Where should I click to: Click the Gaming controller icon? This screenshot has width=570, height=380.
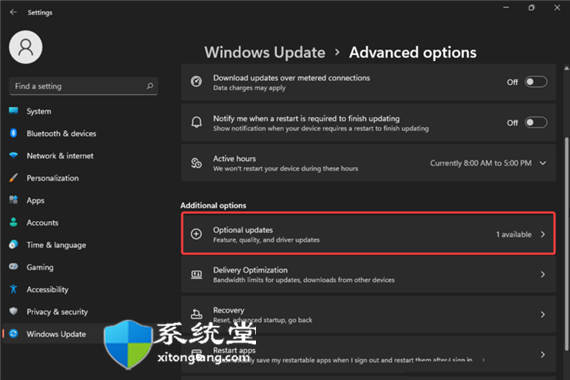(13, 267)
